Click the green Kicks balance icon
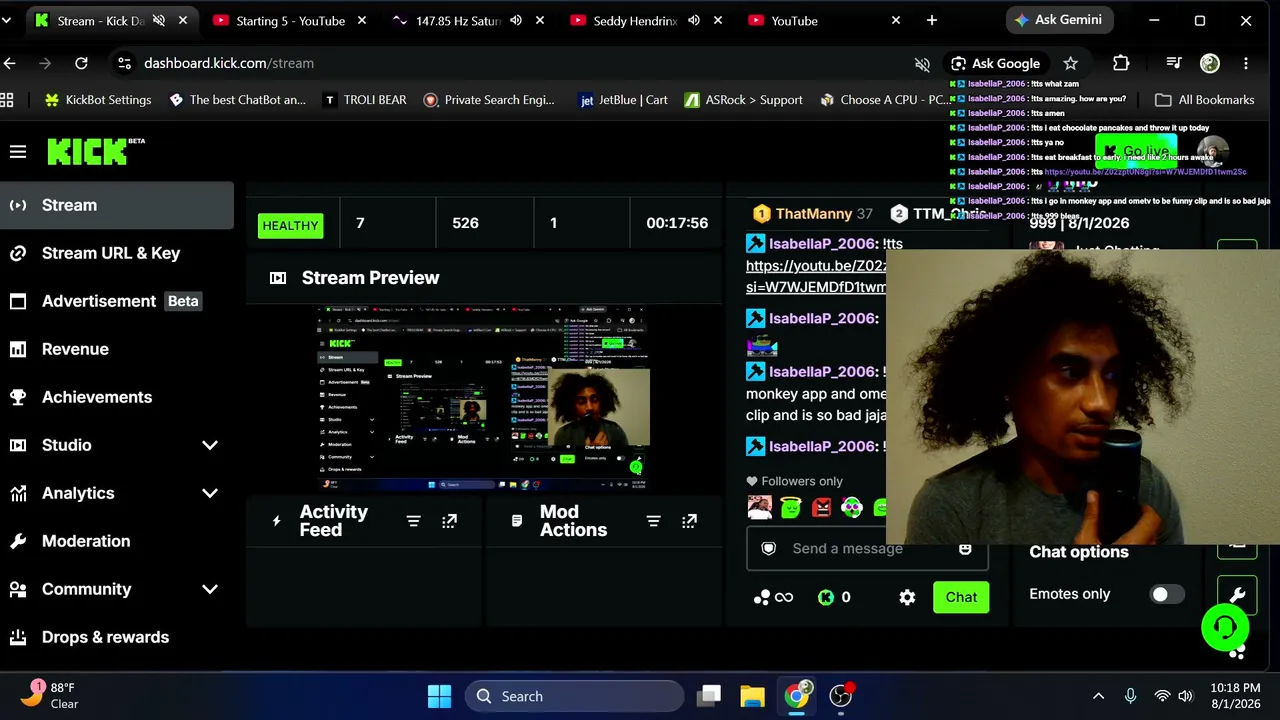Image resolution: width=1280 pixels, height=720 pixels. pos(826,597)
